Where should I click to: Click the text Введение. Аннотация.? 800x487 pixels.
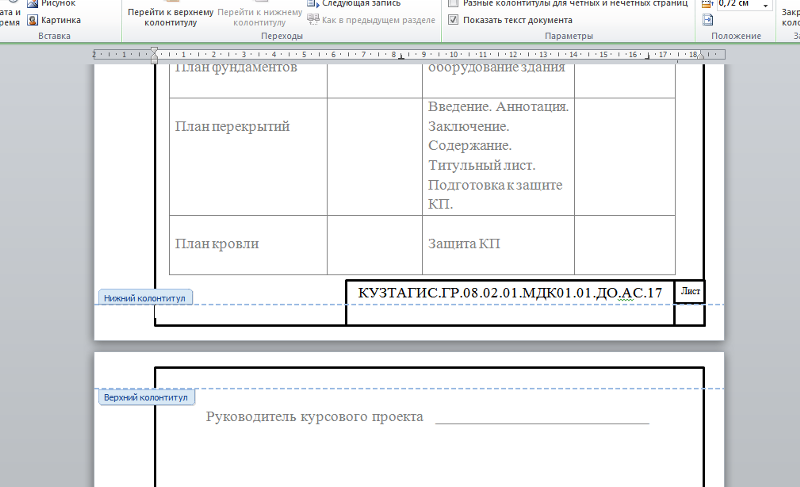[x=498, y=107]
